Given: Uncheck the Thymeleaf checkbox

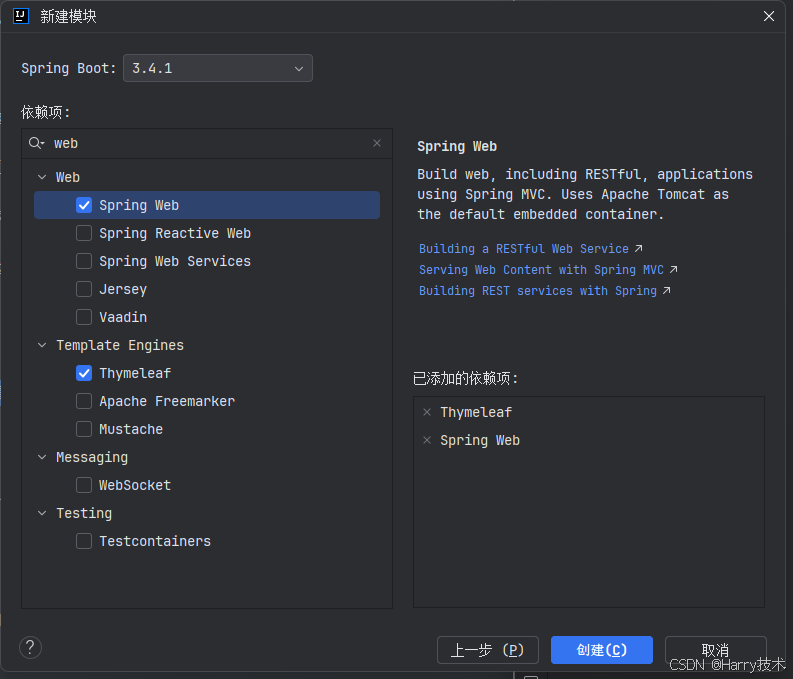Looking at the screenshot, I should pyautogui.click(x=84, y=373).
